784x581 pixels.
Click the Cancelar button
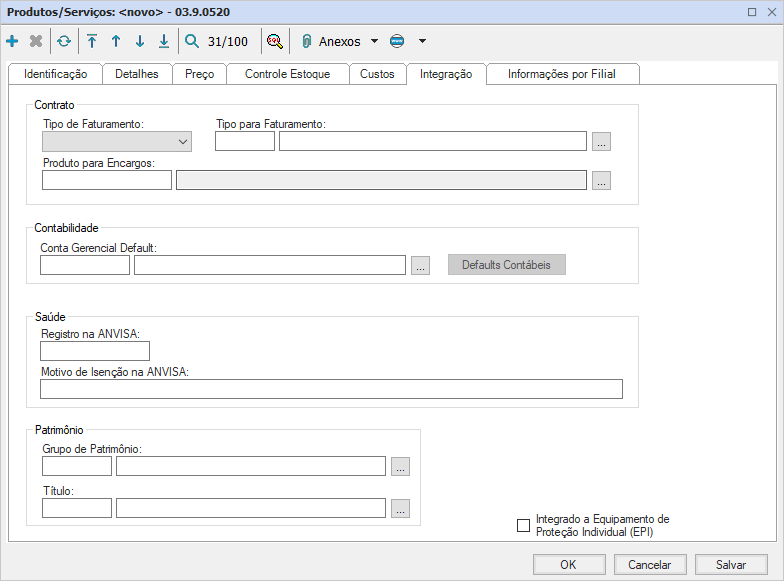(x=649, y=565)
